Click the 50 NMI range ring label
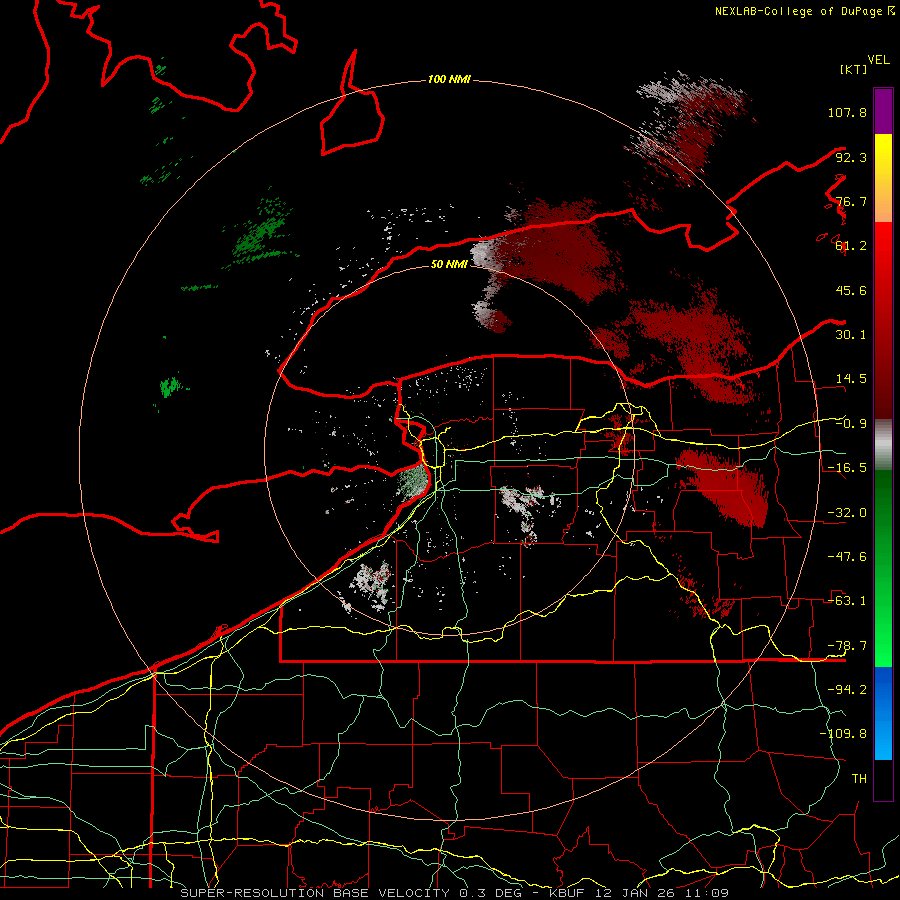Screen dimensions: 900x900 coord(449,264)
